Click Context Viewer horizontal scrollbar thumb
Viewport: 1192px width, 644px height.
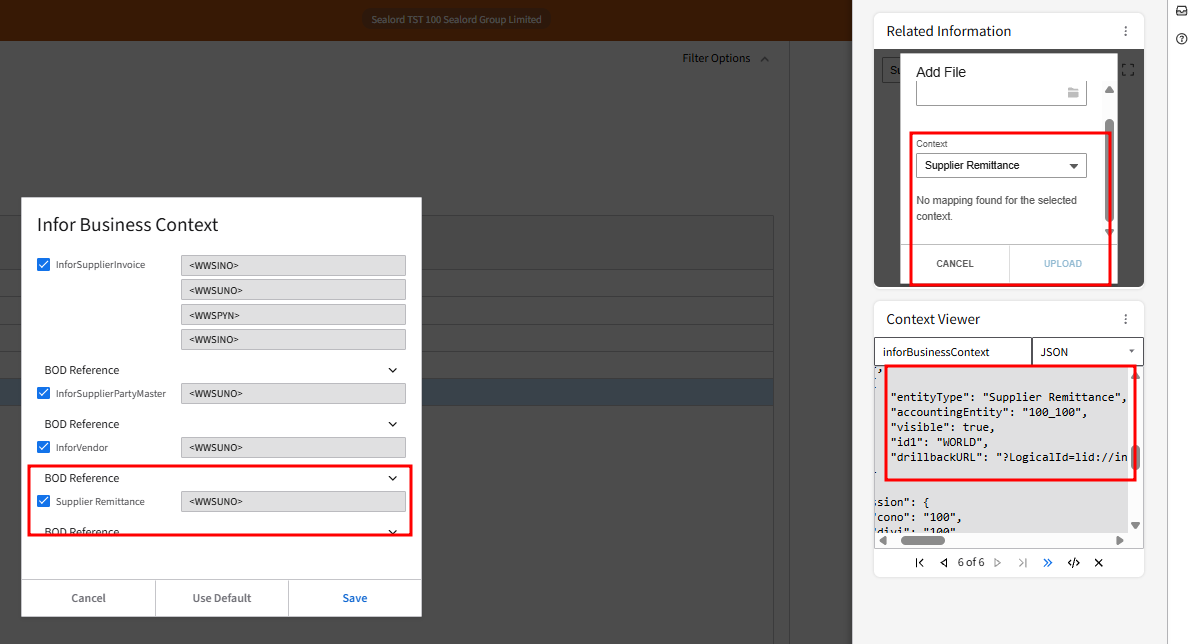[923, 541]
